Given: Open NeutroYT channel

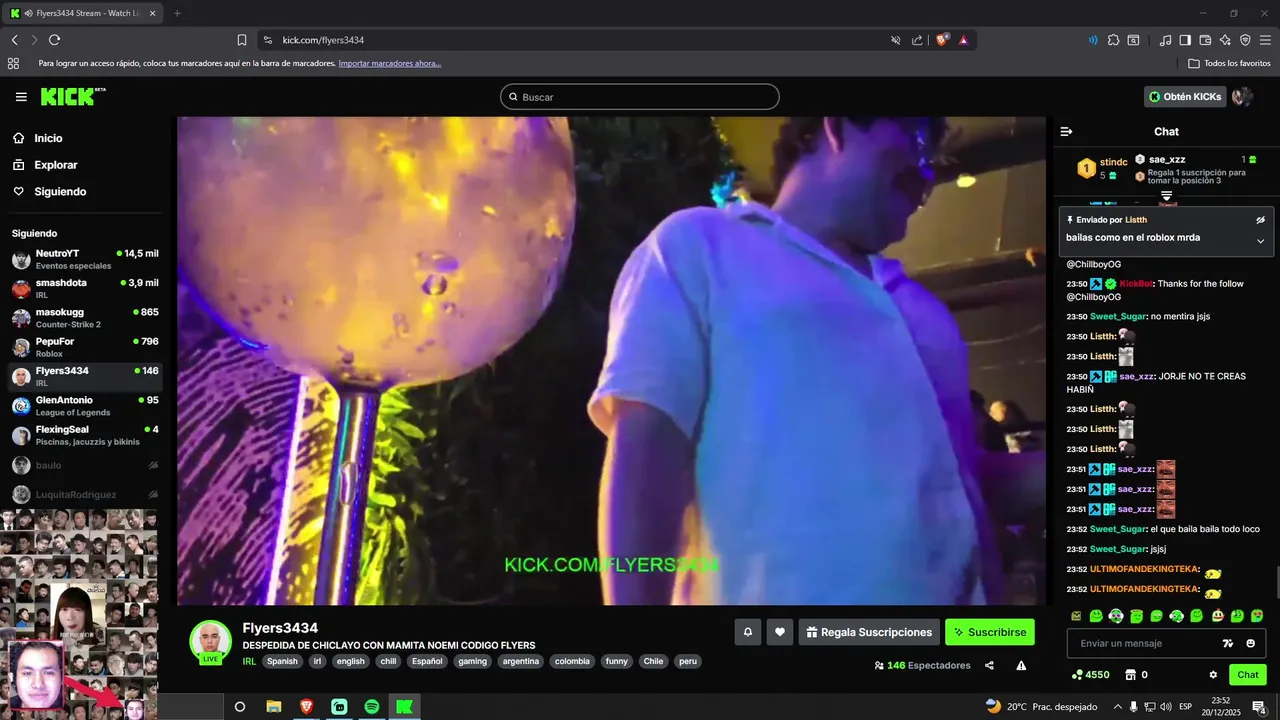Looking at the screenshot, I should (85, 260).
